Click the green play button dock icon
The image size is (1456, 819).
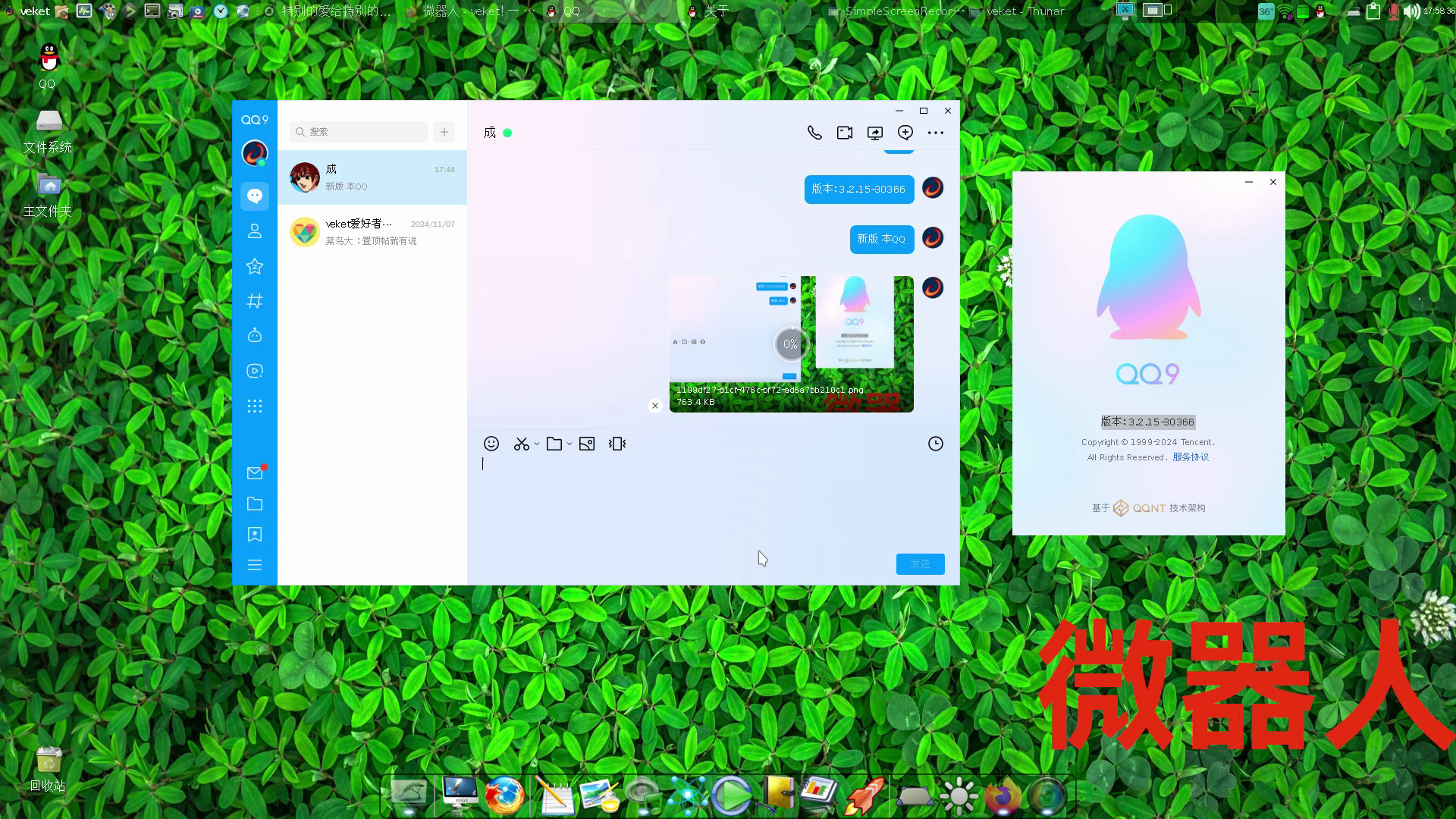pyautogui.click(x=731, y=795)
